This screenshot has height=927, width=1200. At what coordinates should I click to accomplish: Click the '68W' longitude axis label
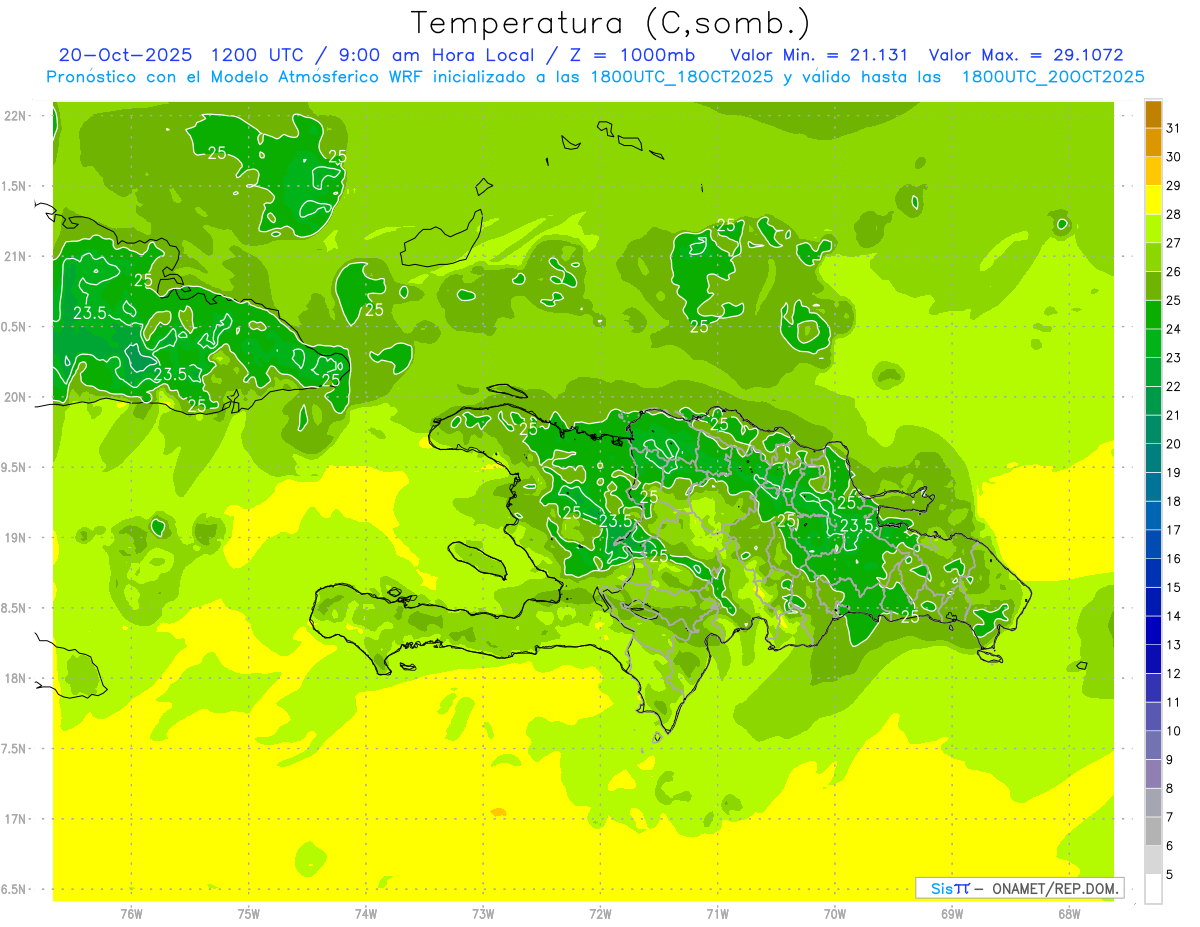[1068, 913]
